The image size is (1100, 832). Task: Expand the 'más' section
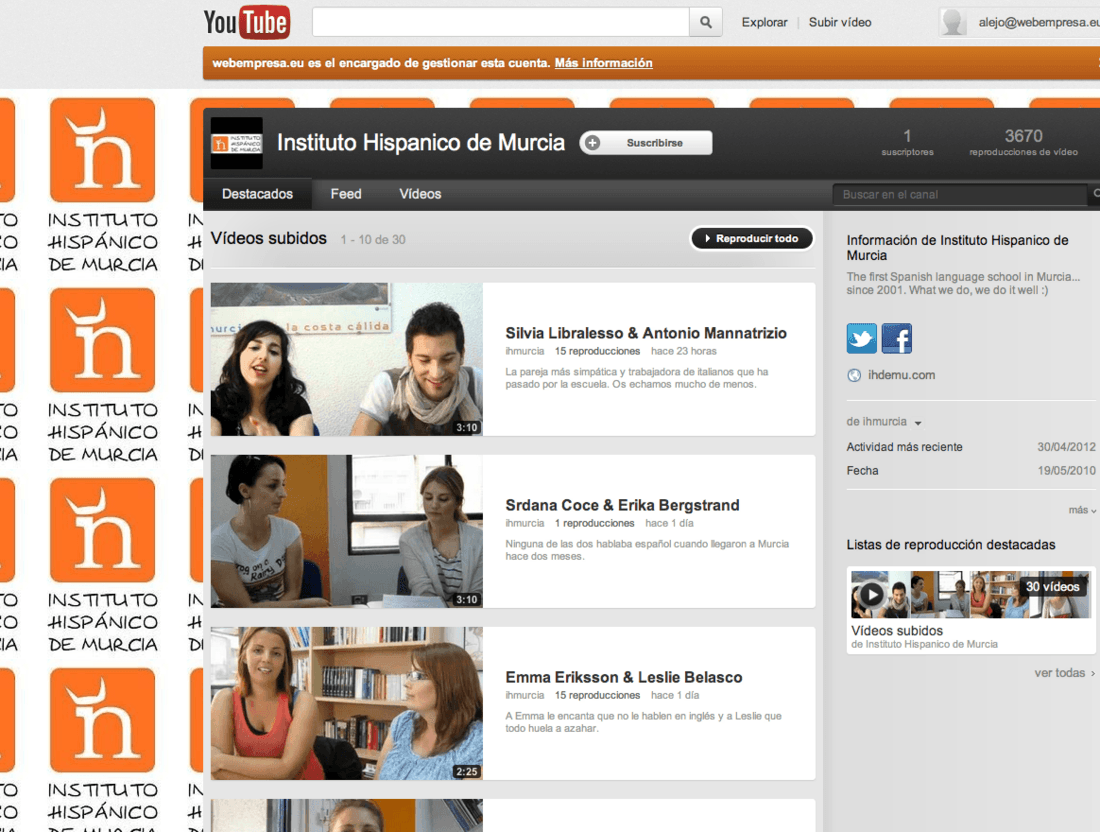[x=1082, y=510]
